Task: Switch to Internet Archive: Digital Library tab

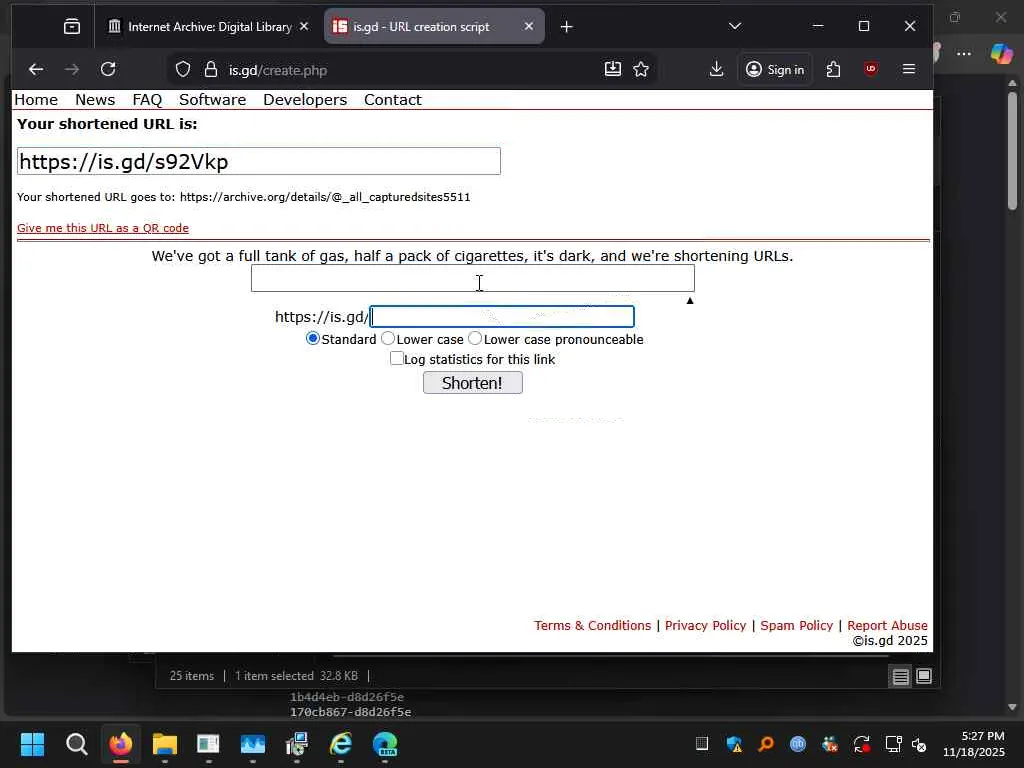Action: (x=209, y=26)
